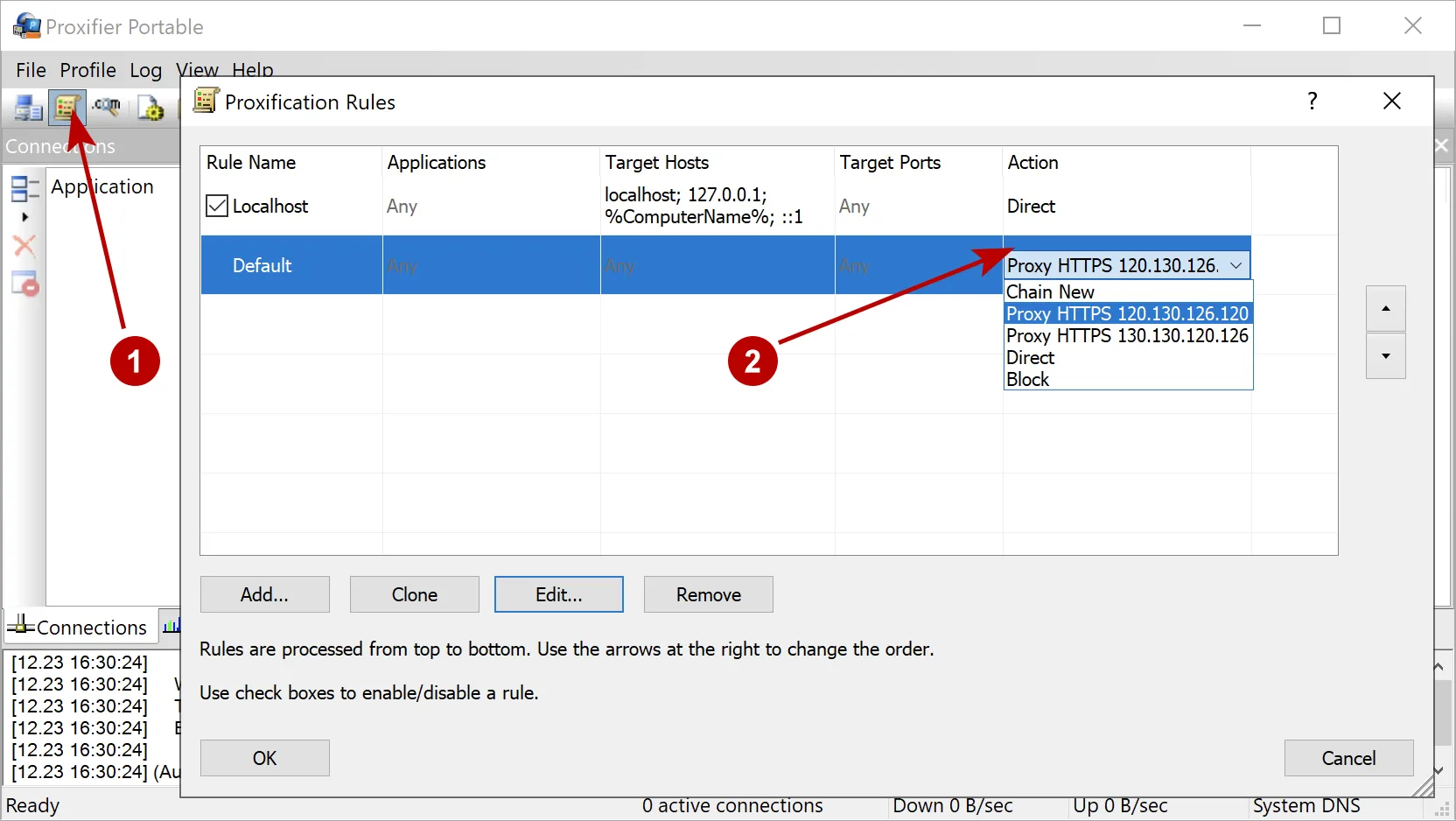Screen dimensions: 1456x821
Task: Open the Proxy Settings toolbar icon
Action: click(28, 107)
